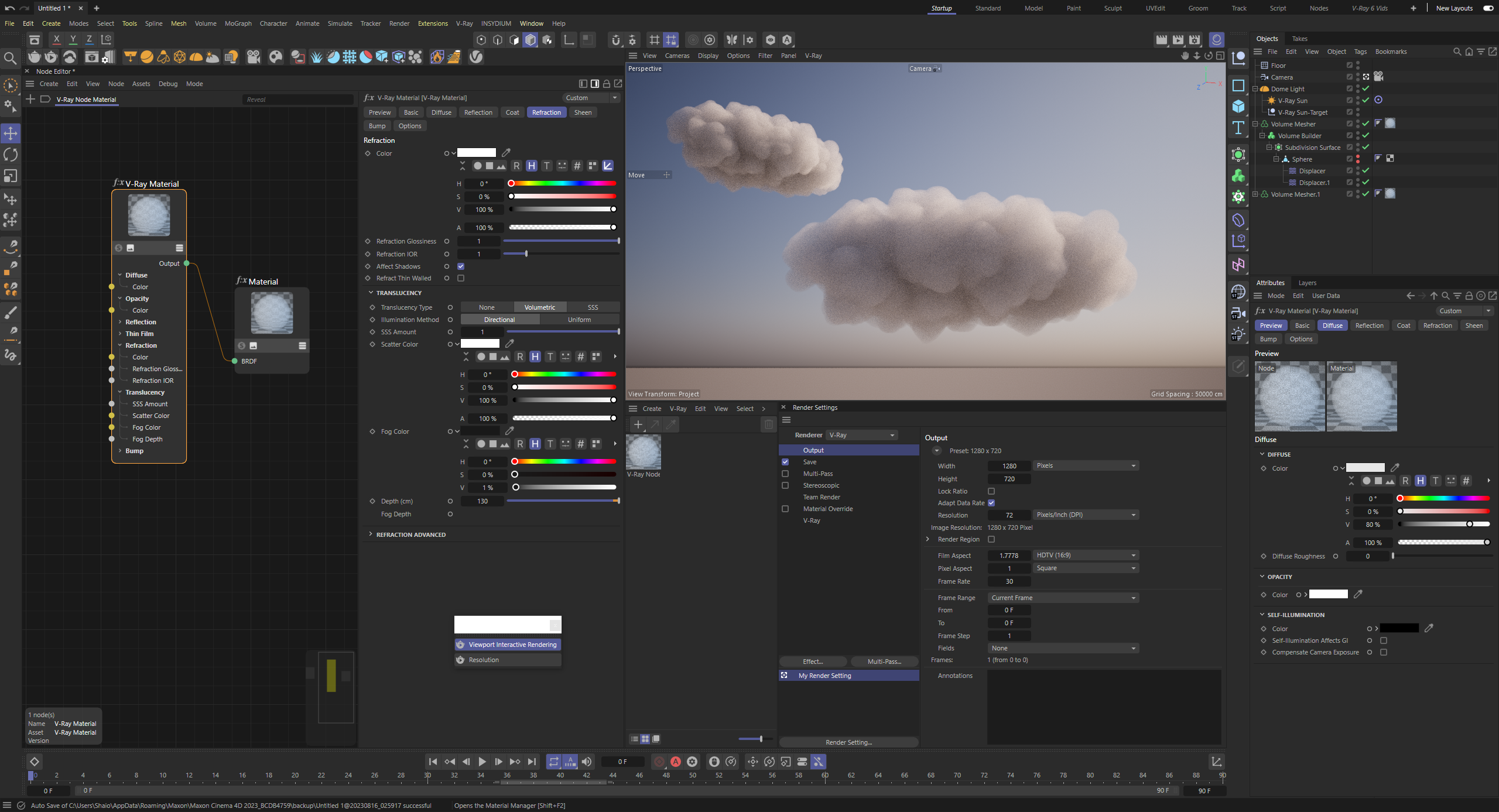Viewport: 1499px width, 812px height.
Task: Enable the Refract Thin Walled checkbox
Action: coord(461,278)
